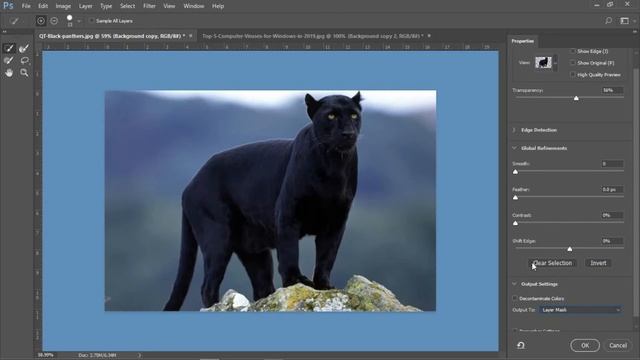Click the Clear Selection button
The width and height of the screenshot is (640, 360).
point(553,263)
